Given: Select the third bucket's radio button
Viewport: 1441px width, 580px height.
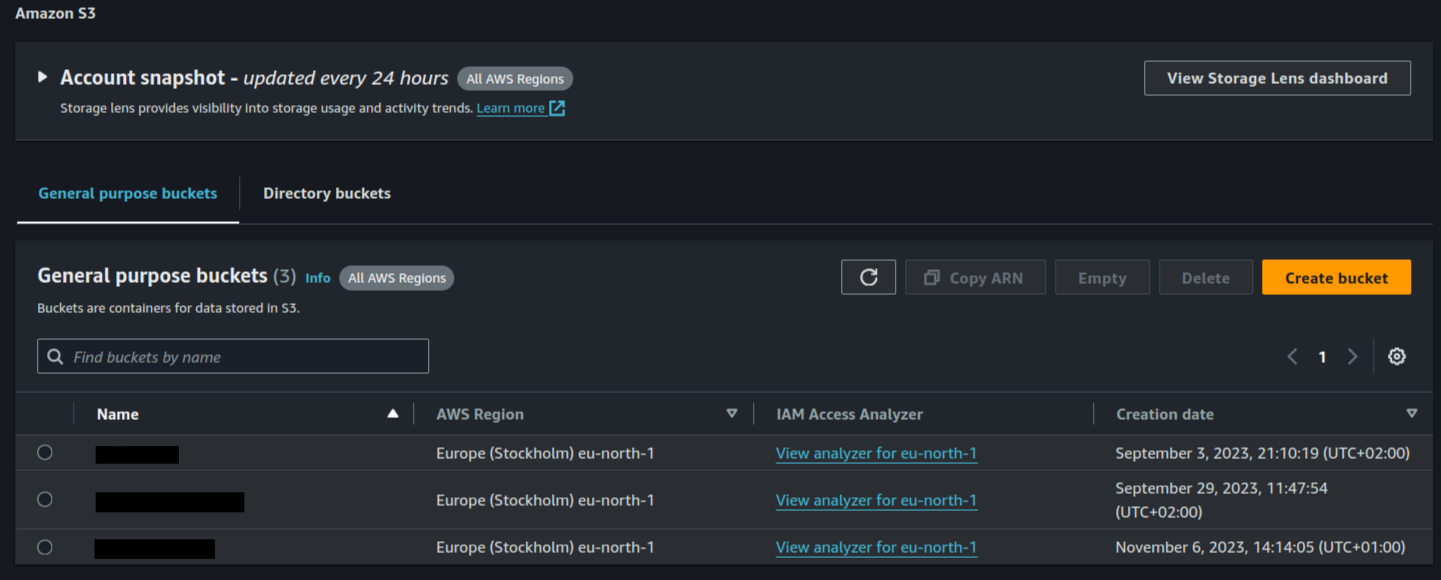Looking at the screenshot, I should pyautogui.click(x=44, y=547).
